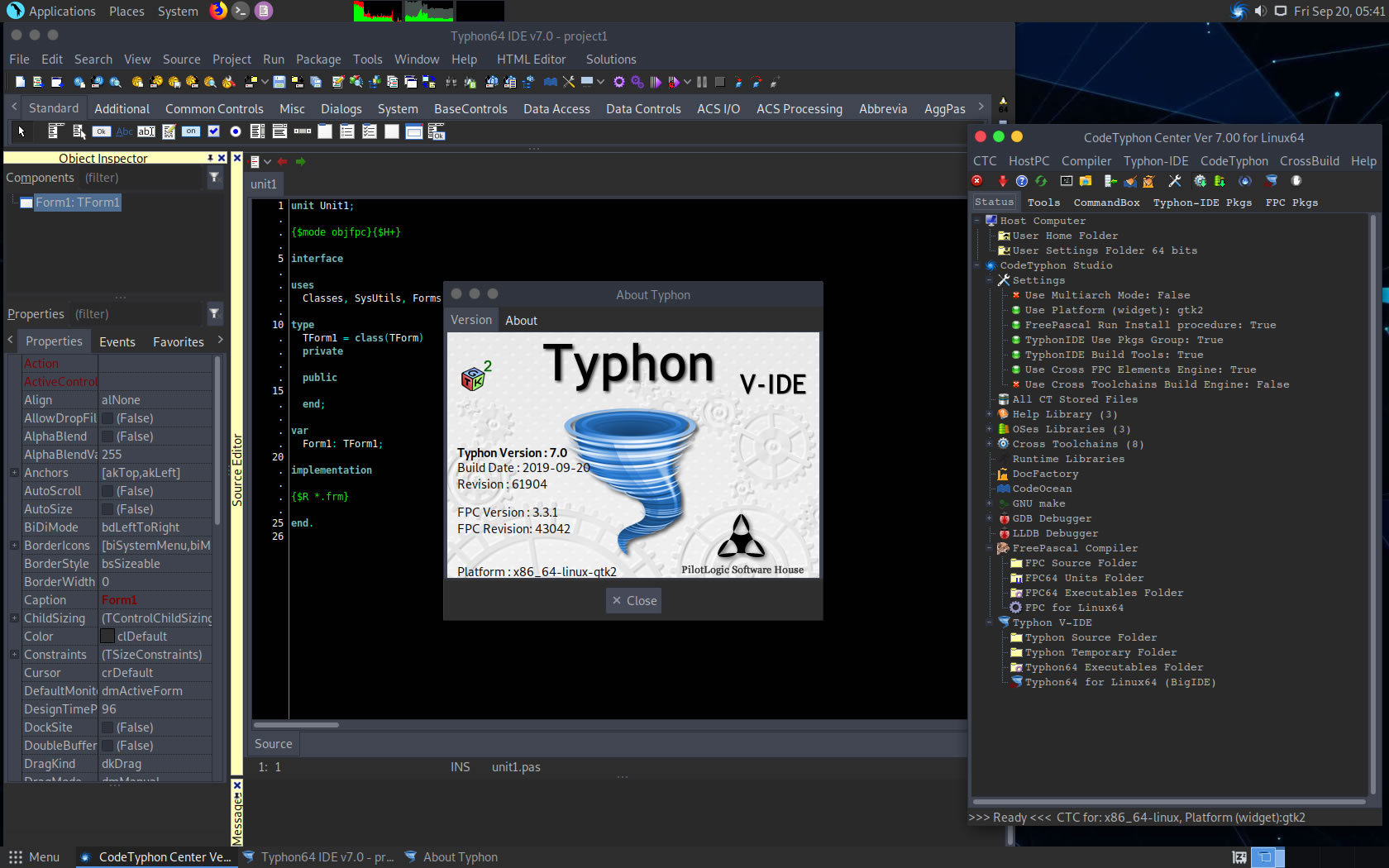Viewport: 1389px width, 868px height.
Task: Collapse the Settings node in CodeTyphon Center
Action: 990,280
